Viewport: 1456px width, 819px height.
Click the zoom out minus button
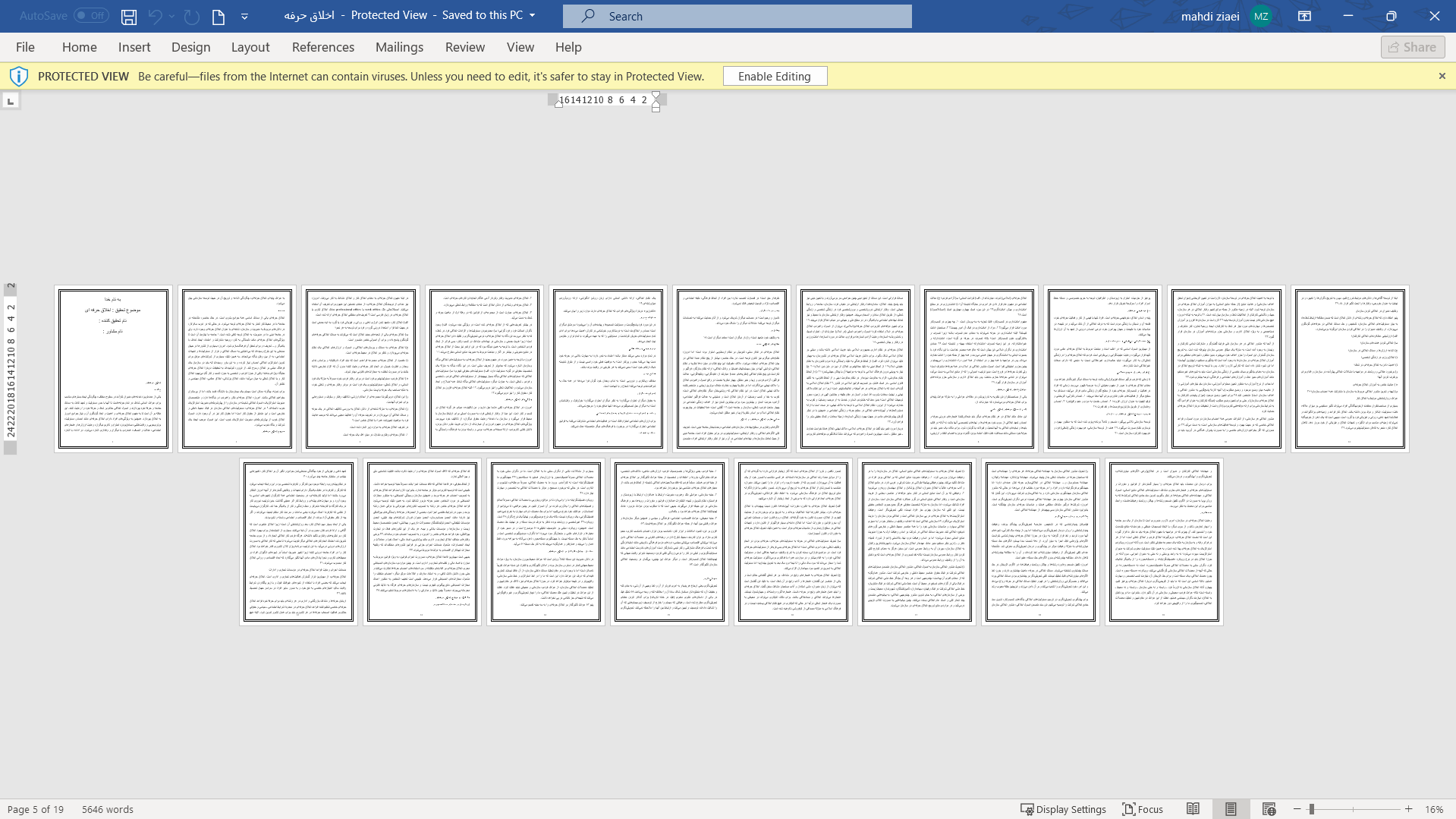(x=1297, y=809)
